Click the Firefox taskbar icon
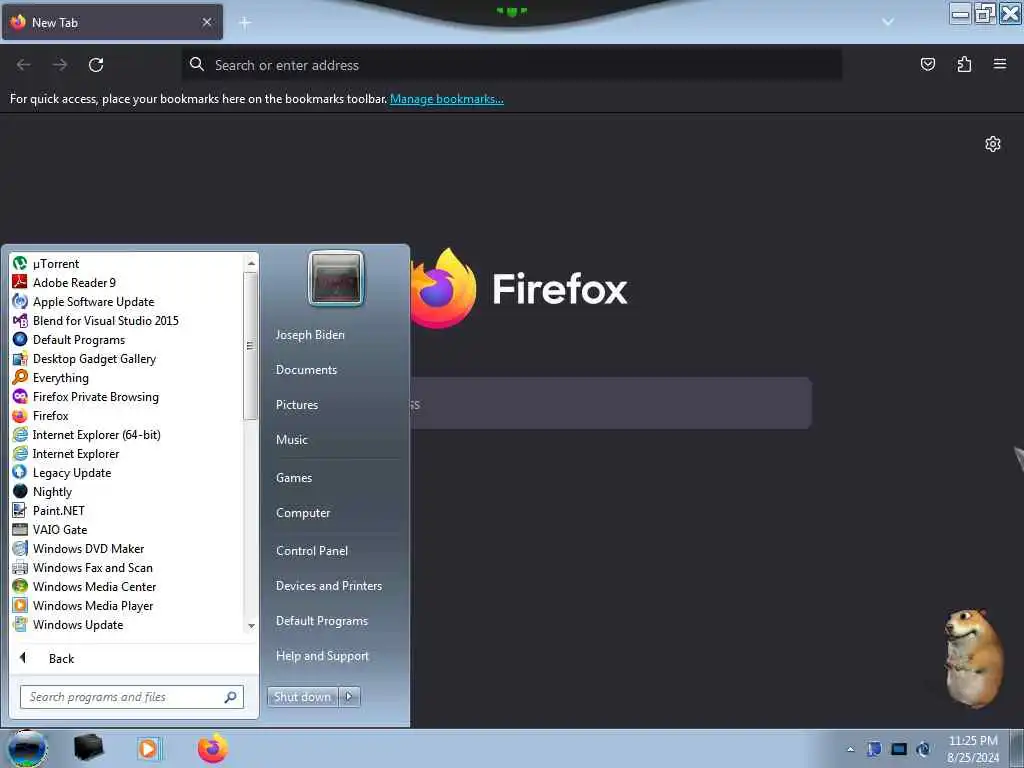This screenshot has height=768, width=1024. point(212,748)
